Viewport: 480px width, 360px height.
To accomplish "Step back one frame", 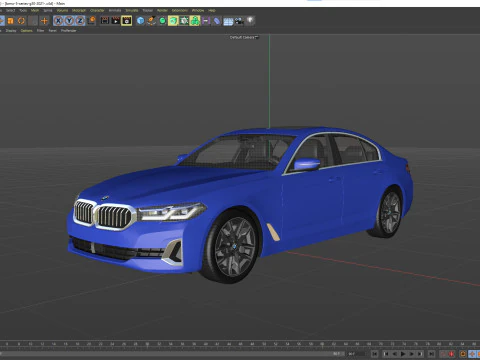I will click(x=395, y=354).
